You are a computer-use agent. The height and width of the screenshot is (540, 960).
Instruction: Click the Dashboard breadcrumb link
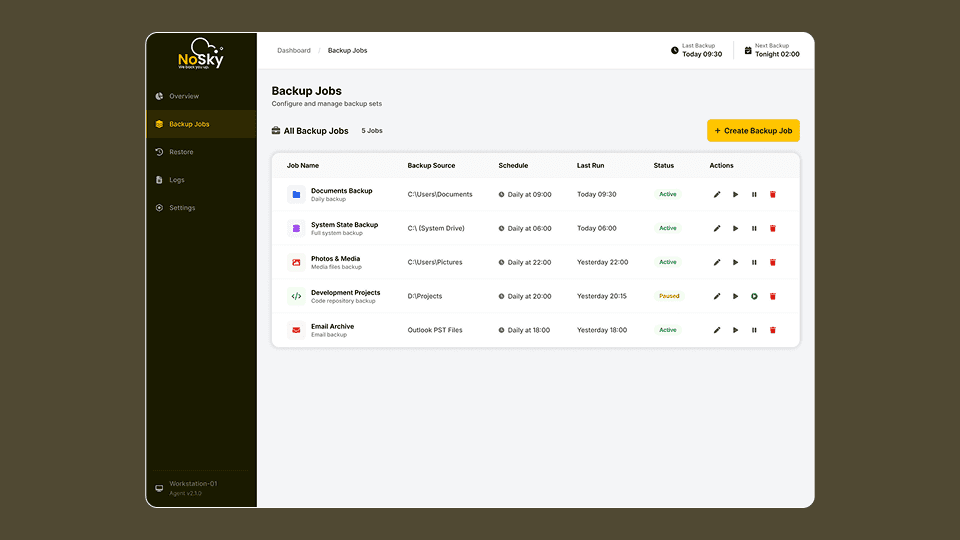(x=294, y=50)
